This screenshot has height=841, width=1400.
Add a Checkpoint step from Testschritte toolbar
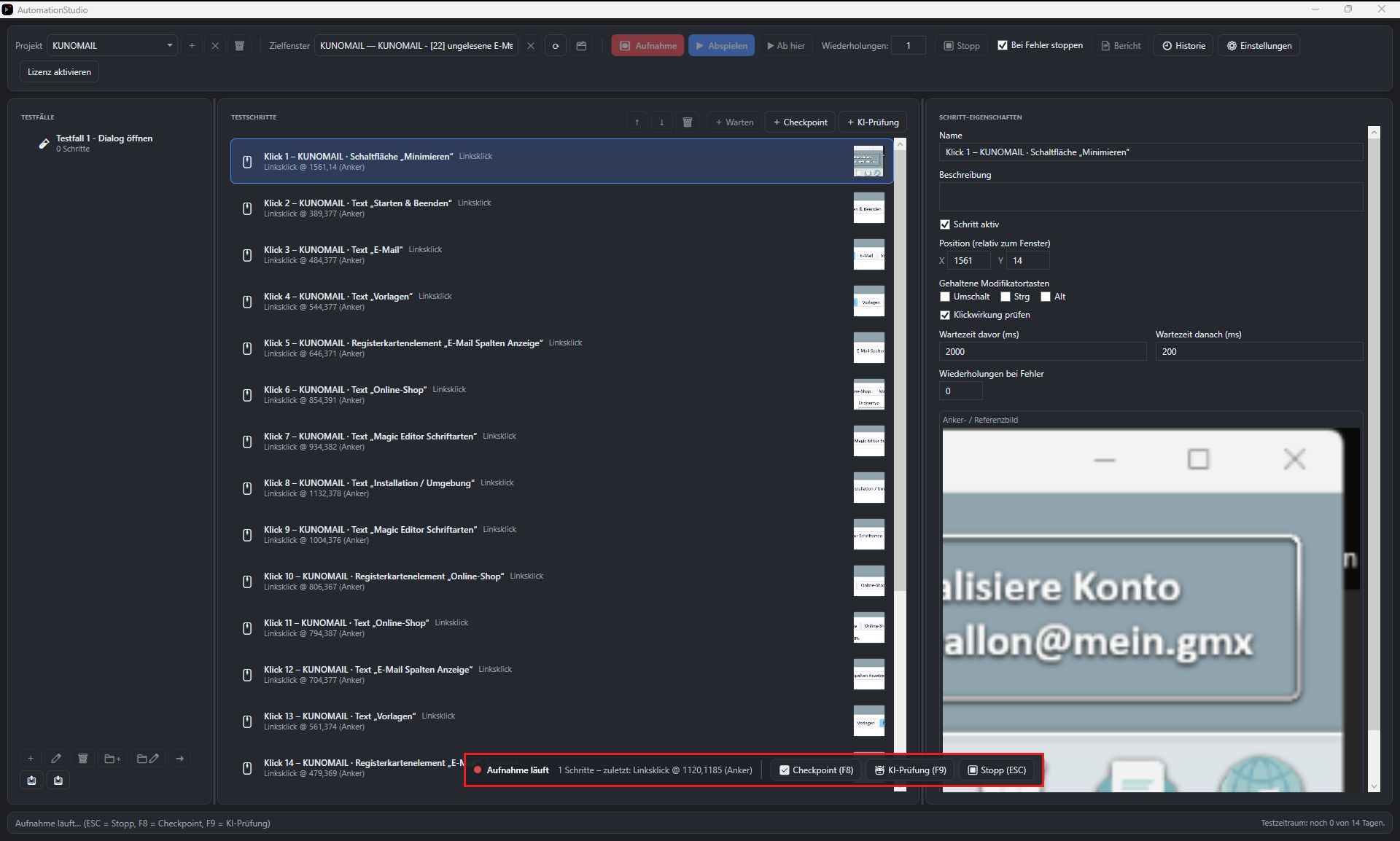[x=801, y=122]
